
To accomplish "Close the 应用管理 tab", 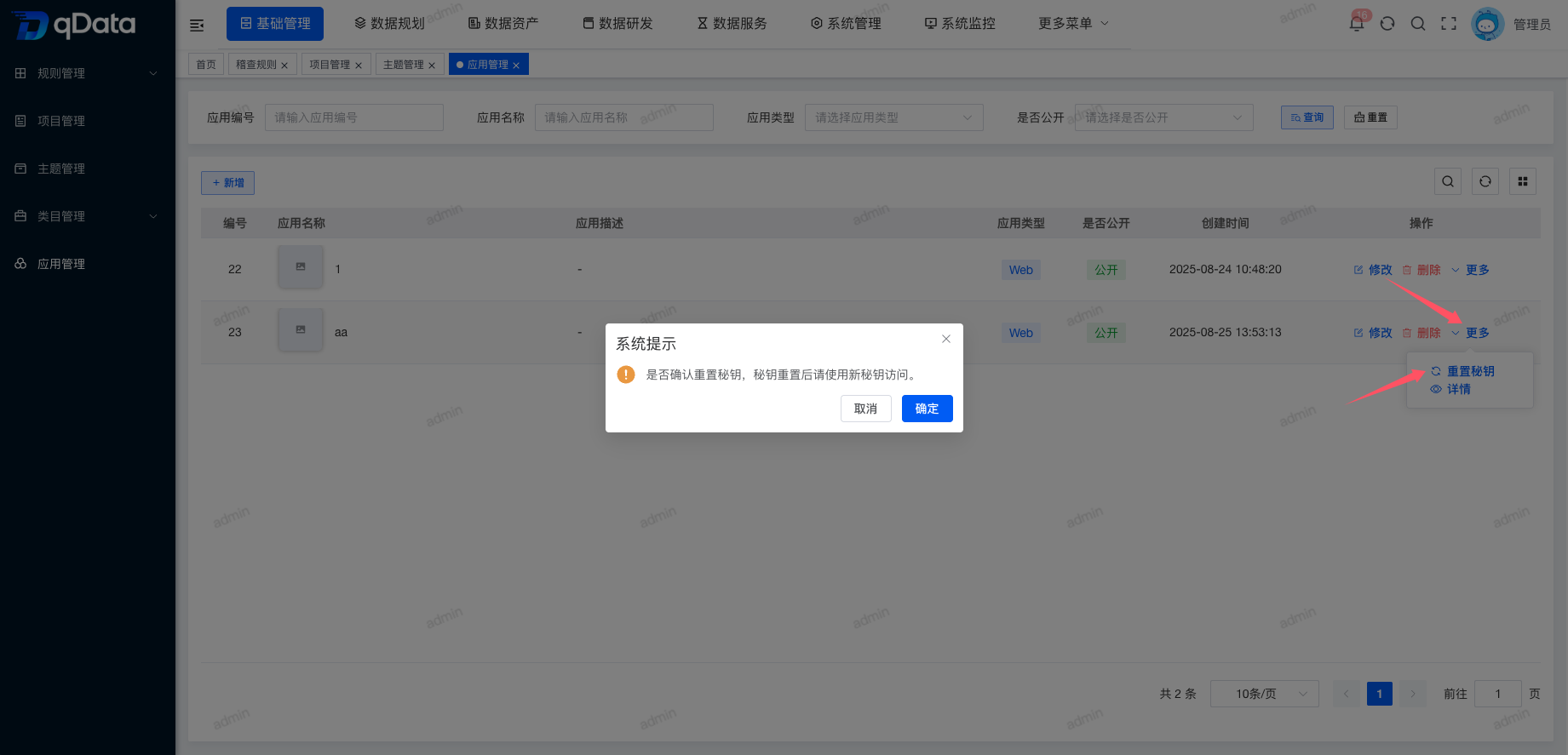I will click(x=516, y=66).
